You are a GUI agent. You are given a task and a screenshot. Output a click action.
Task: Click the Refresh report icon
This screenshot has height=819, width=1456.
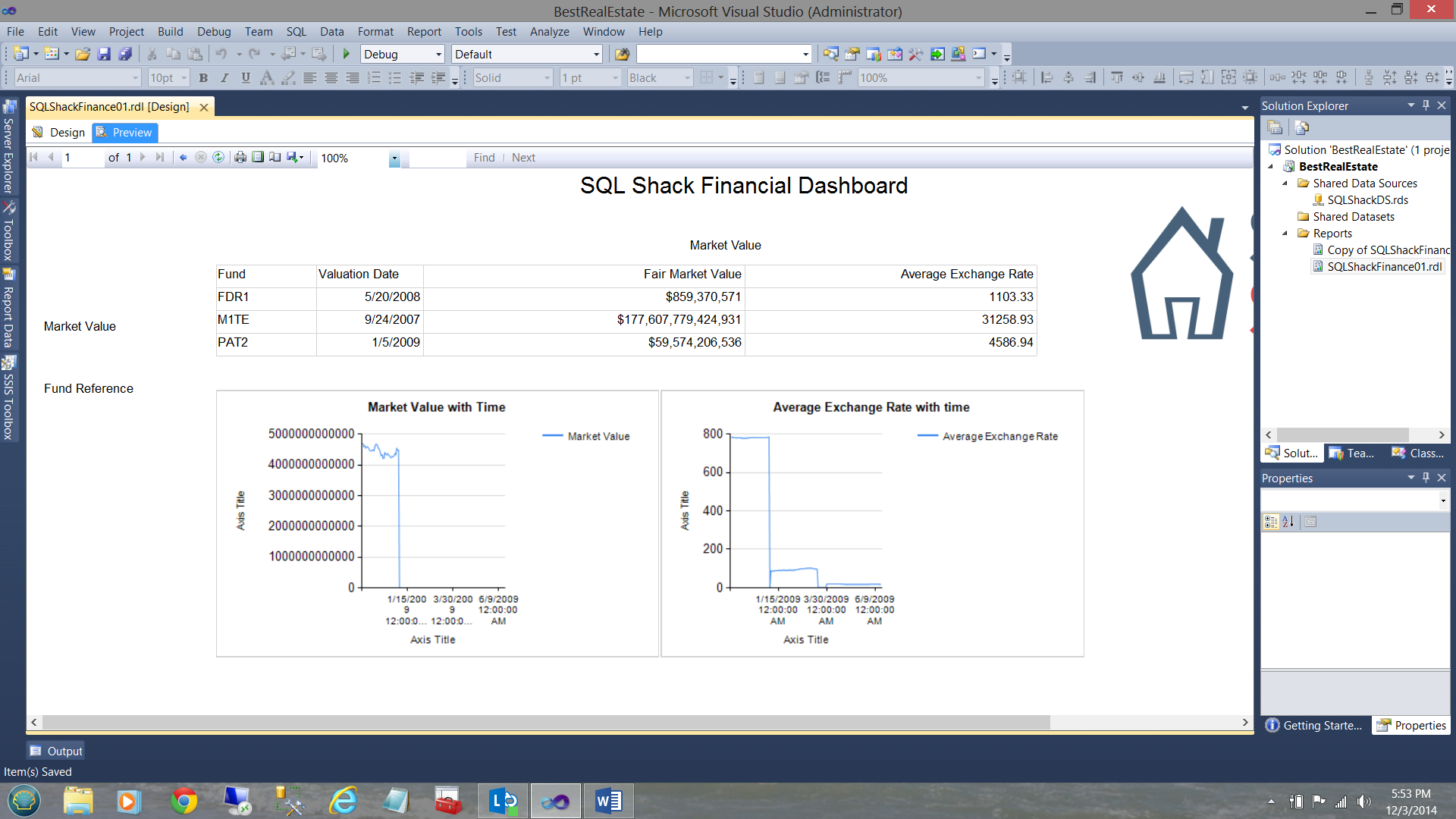(x=218, y=157)
